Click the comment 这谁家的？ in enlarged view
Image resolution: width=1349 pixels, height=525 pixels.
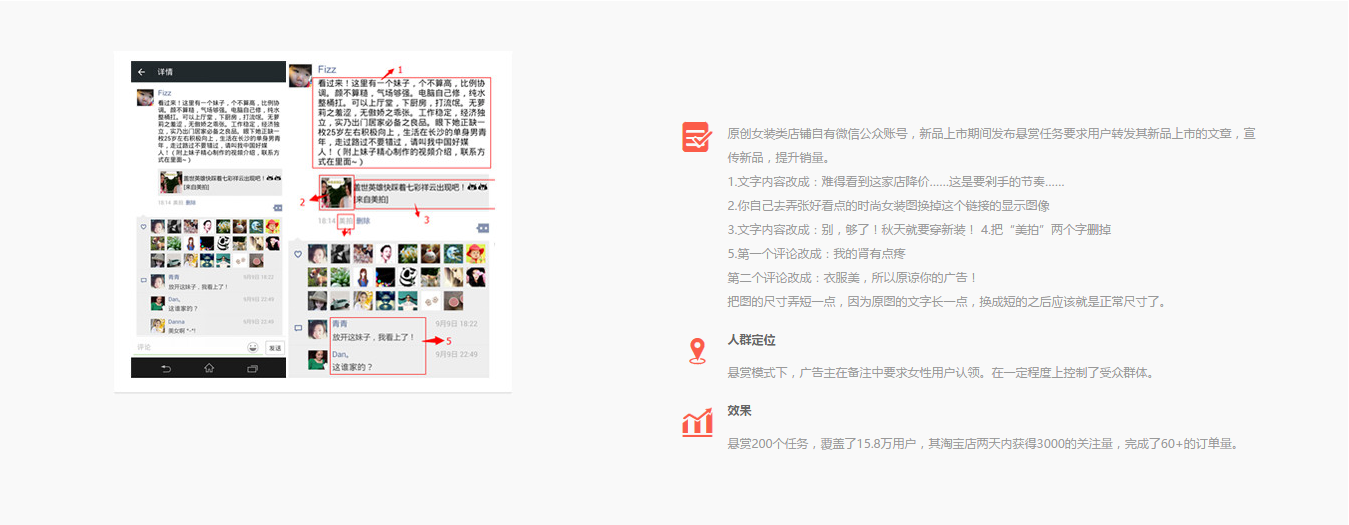[x=352, y=367]
